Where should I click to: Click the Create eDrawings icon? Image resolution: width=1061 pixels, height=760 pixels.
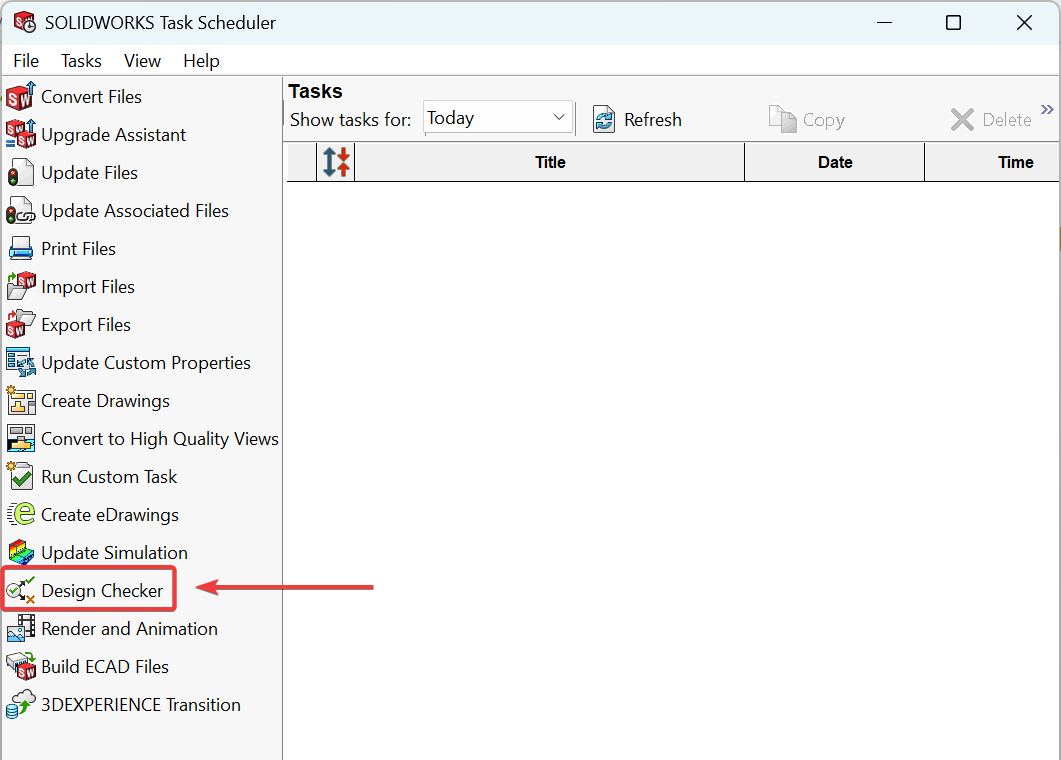coord(21,514)
